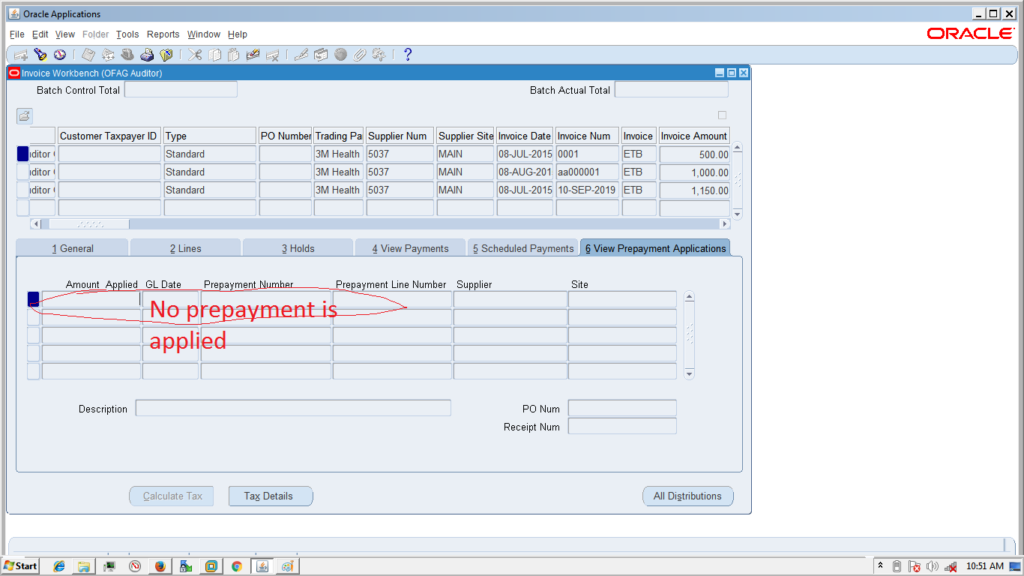Select record indicator for invoice 0001 row
The image size is (1024, 576).
coord(23,154)
